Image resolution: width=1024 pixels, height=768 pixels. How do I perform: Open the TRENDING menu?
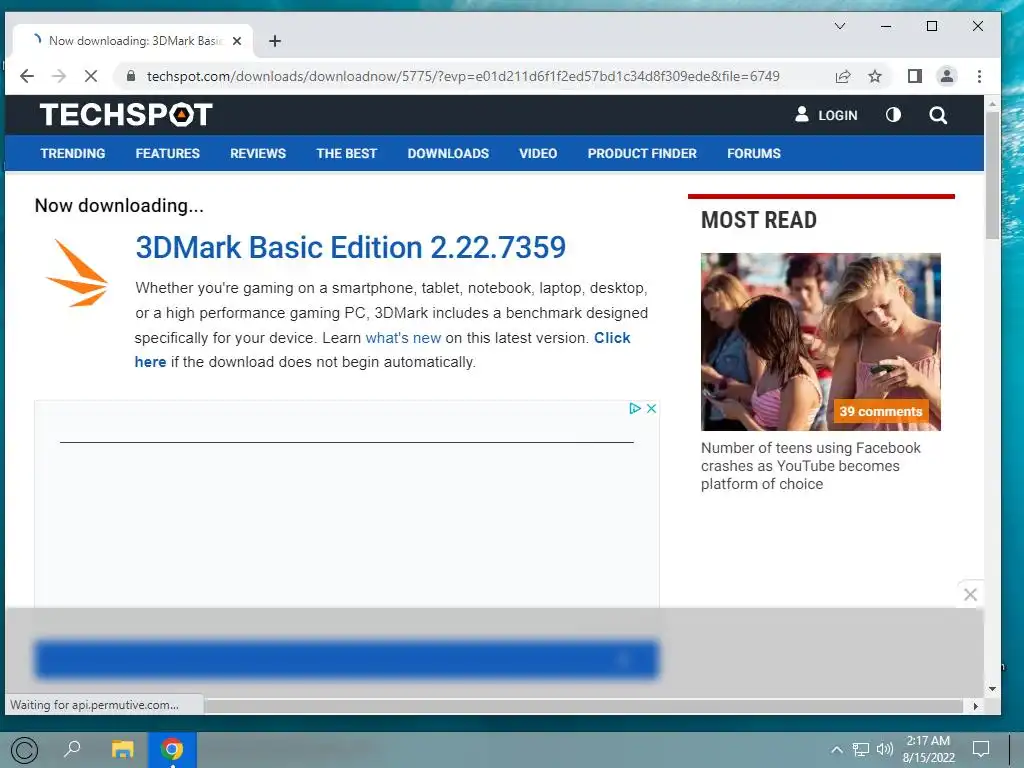[x=72, y=153]
